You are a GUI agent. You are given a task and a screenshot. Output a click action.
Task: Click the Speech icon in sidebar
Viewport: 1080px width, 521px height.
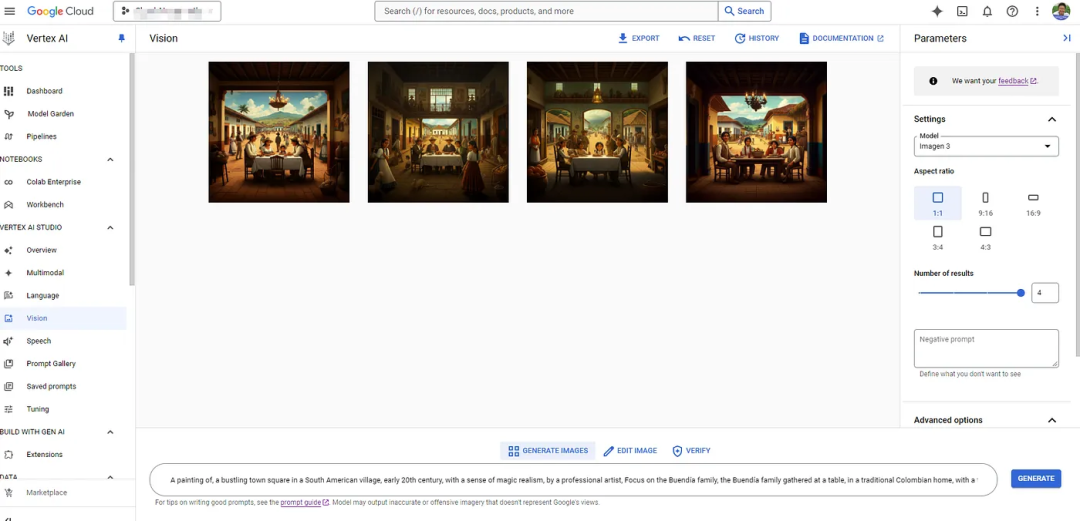[x=8, y=341]
